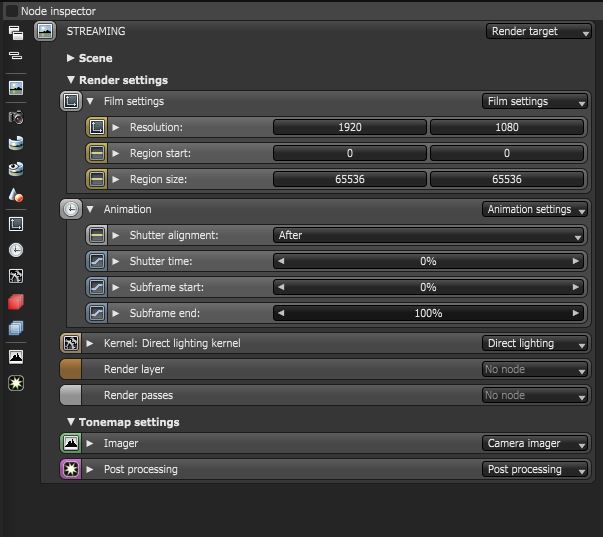Click the curve icon beside Shutter time

click(x=96, y=261)
